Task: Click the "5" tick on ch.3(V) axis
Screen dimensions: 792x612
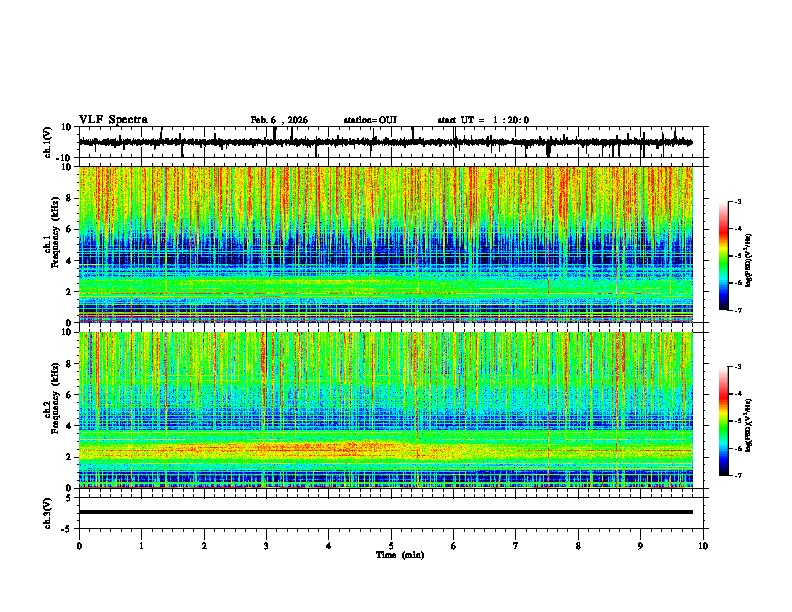Action: coord(69,498)
